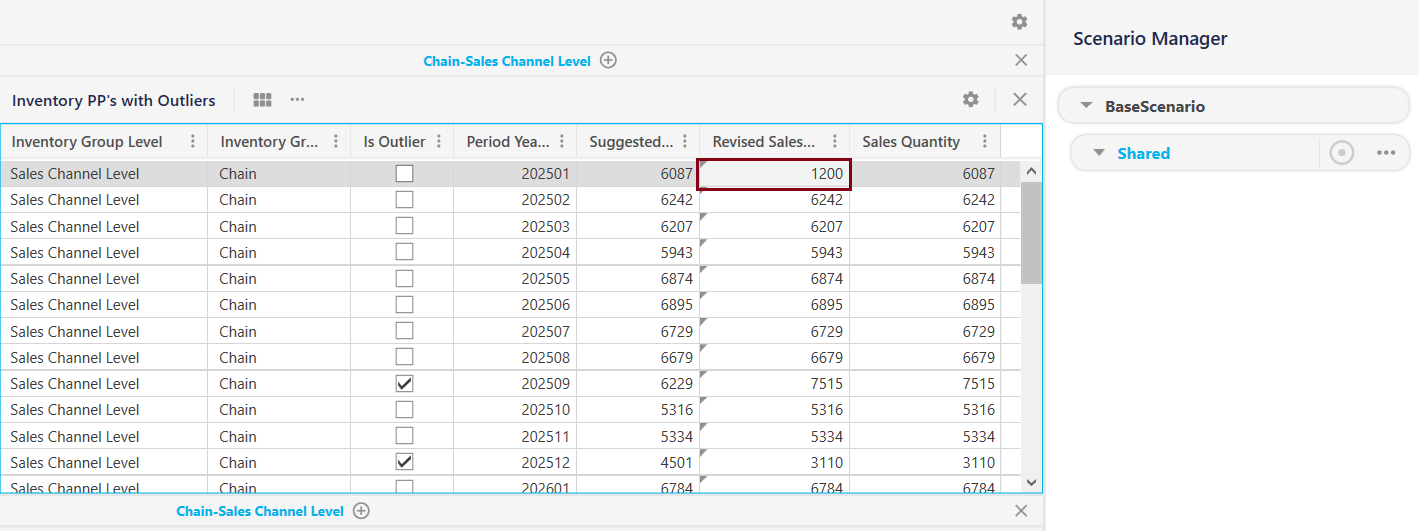The width and height of the screenshot is (1422, 531).
Task: Toggle Is Outlier checkbox for period 202501
Action: [404, 173]
